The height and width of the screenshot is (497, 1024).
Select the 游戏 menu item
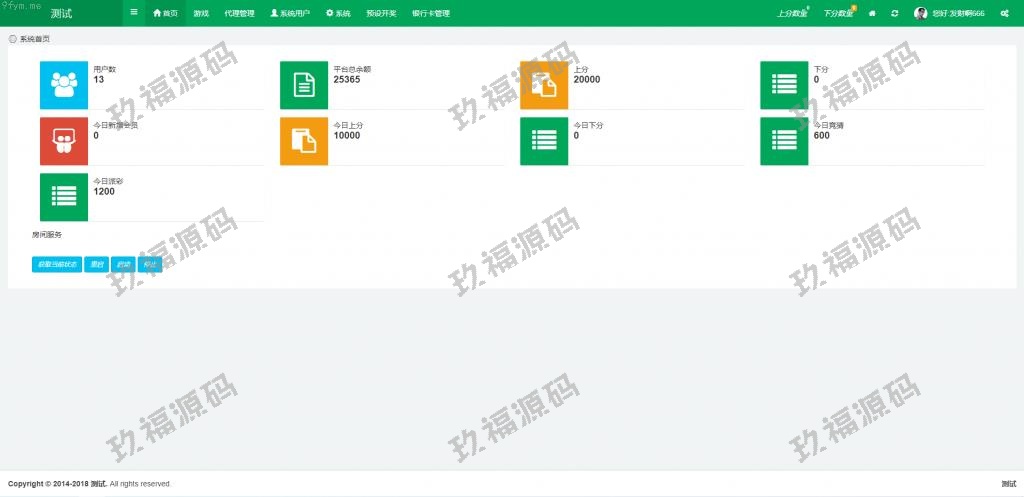[201, 13]
